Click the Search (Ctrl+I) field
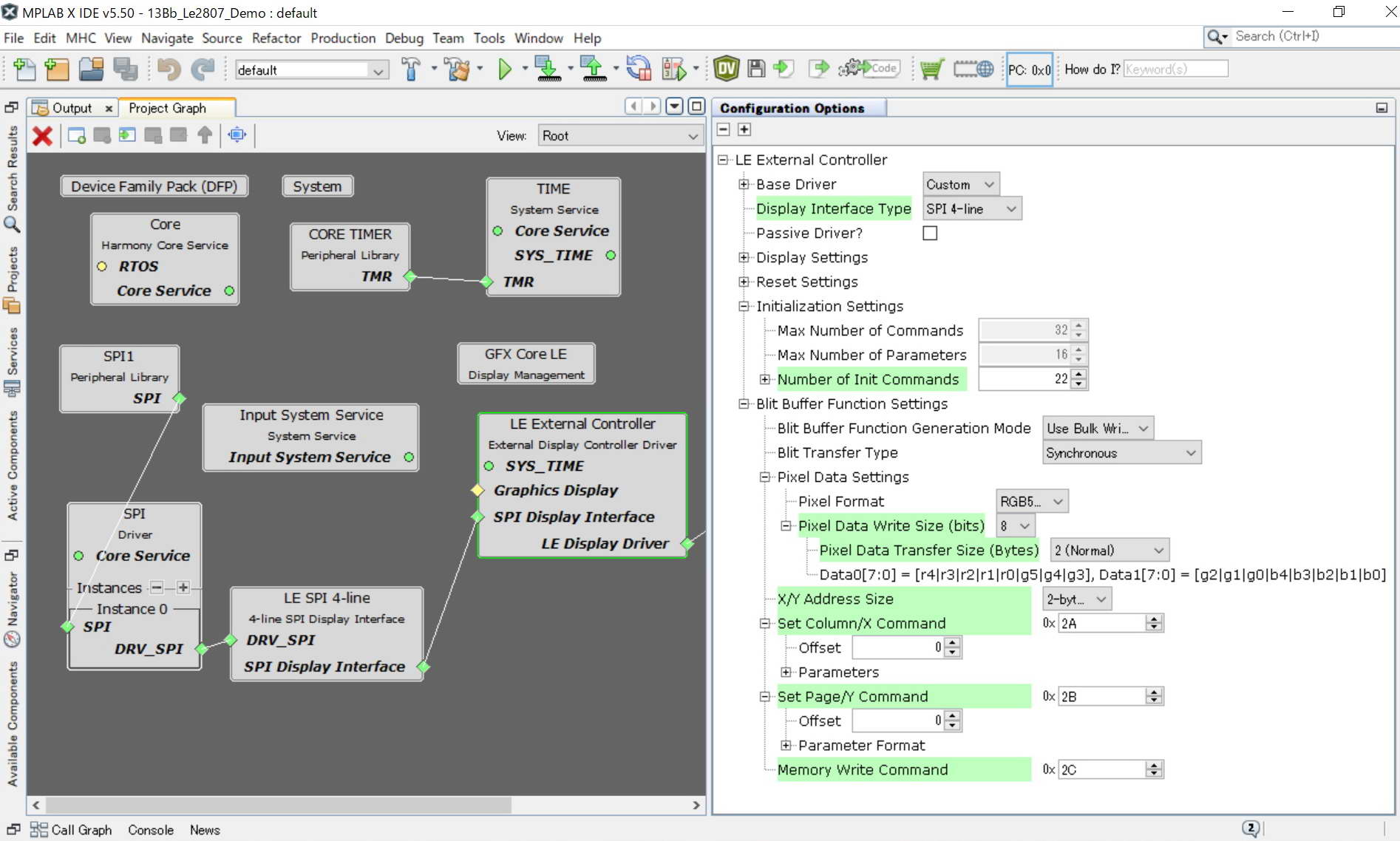The height and width of the screenshot is (841, 1400). coord(1314,36)
